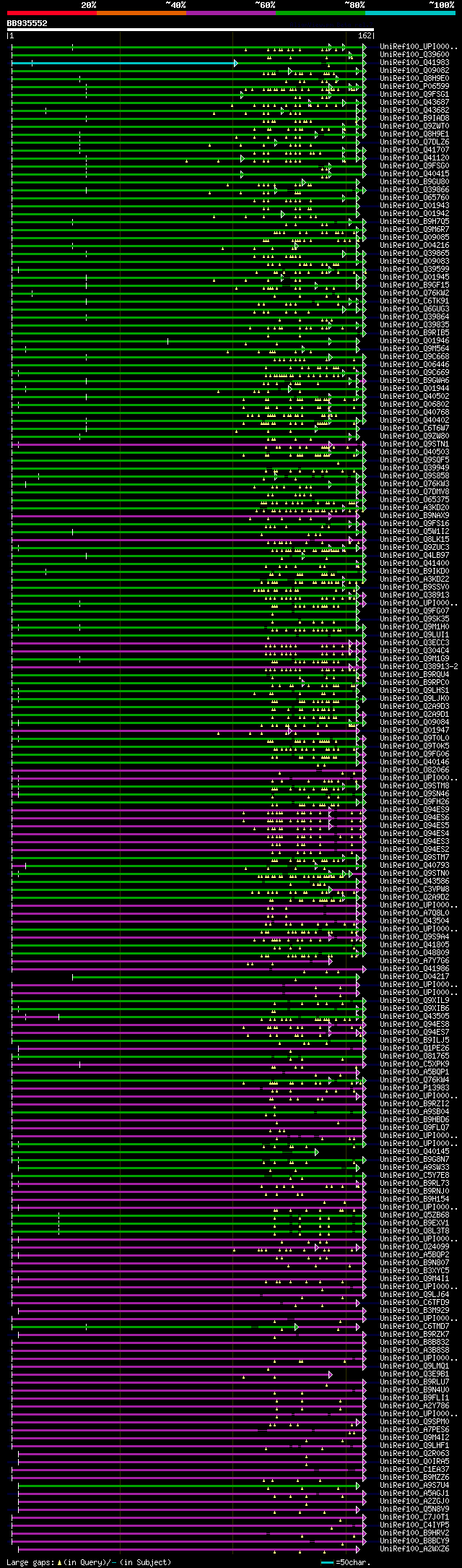The height and width of the screenshot is (1568, 462).
Task: Select the query name BB935552
Action: pyautogui.click(x=27, y=23)
